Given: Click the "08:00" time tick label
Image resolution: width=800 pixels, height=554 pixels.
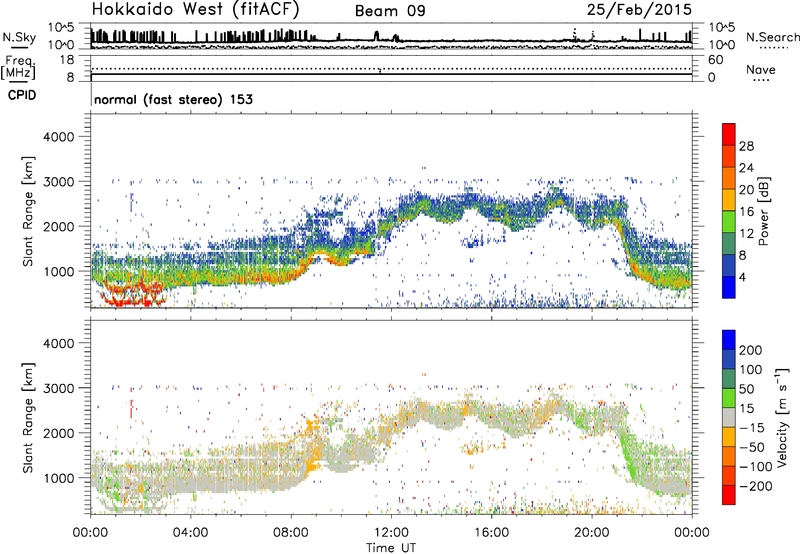Looking at the screenshot, I should coord(291,533).
